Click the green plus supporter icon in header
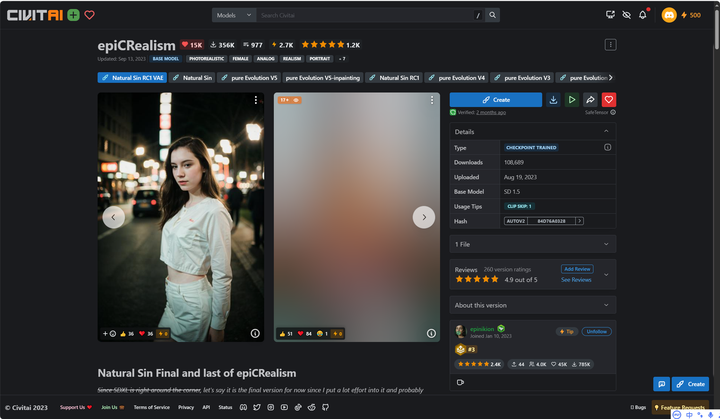 click(73, 15)
